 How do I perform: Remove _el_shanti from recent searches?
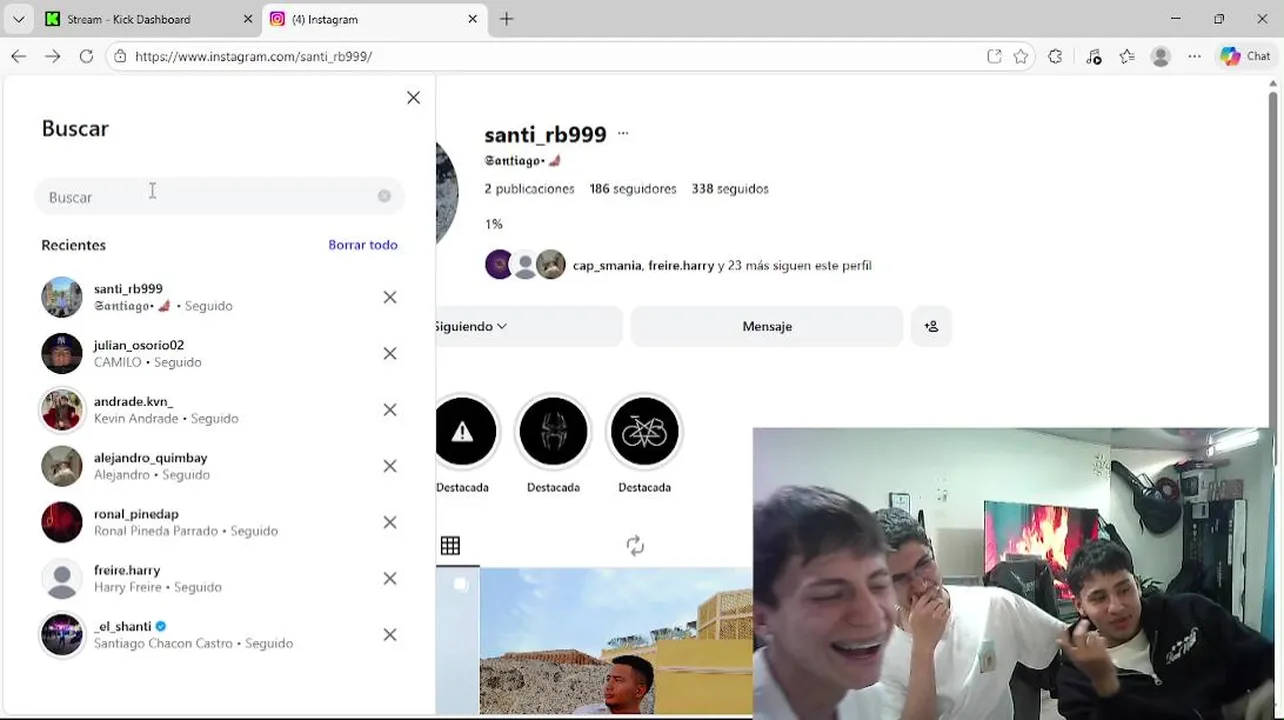coord(390,635)
